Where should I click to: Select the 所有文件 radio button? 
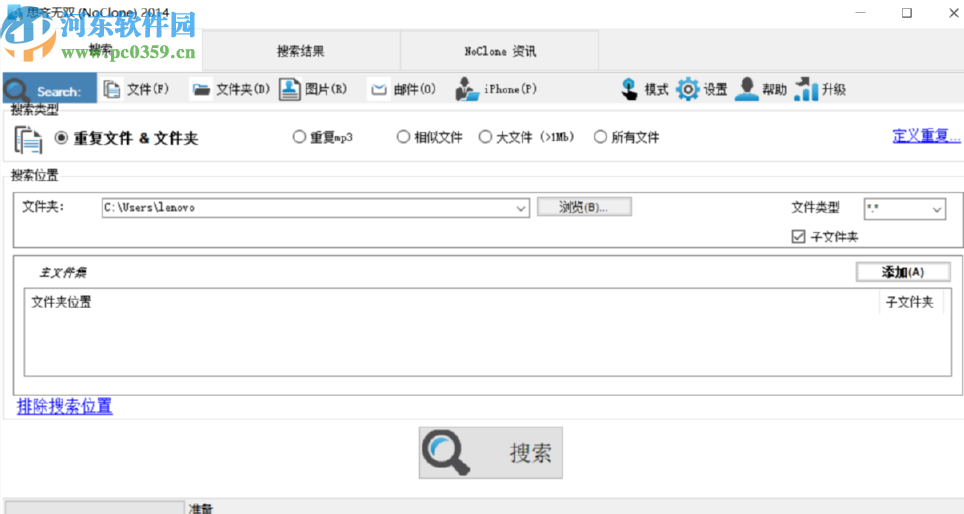pos(600,136)
